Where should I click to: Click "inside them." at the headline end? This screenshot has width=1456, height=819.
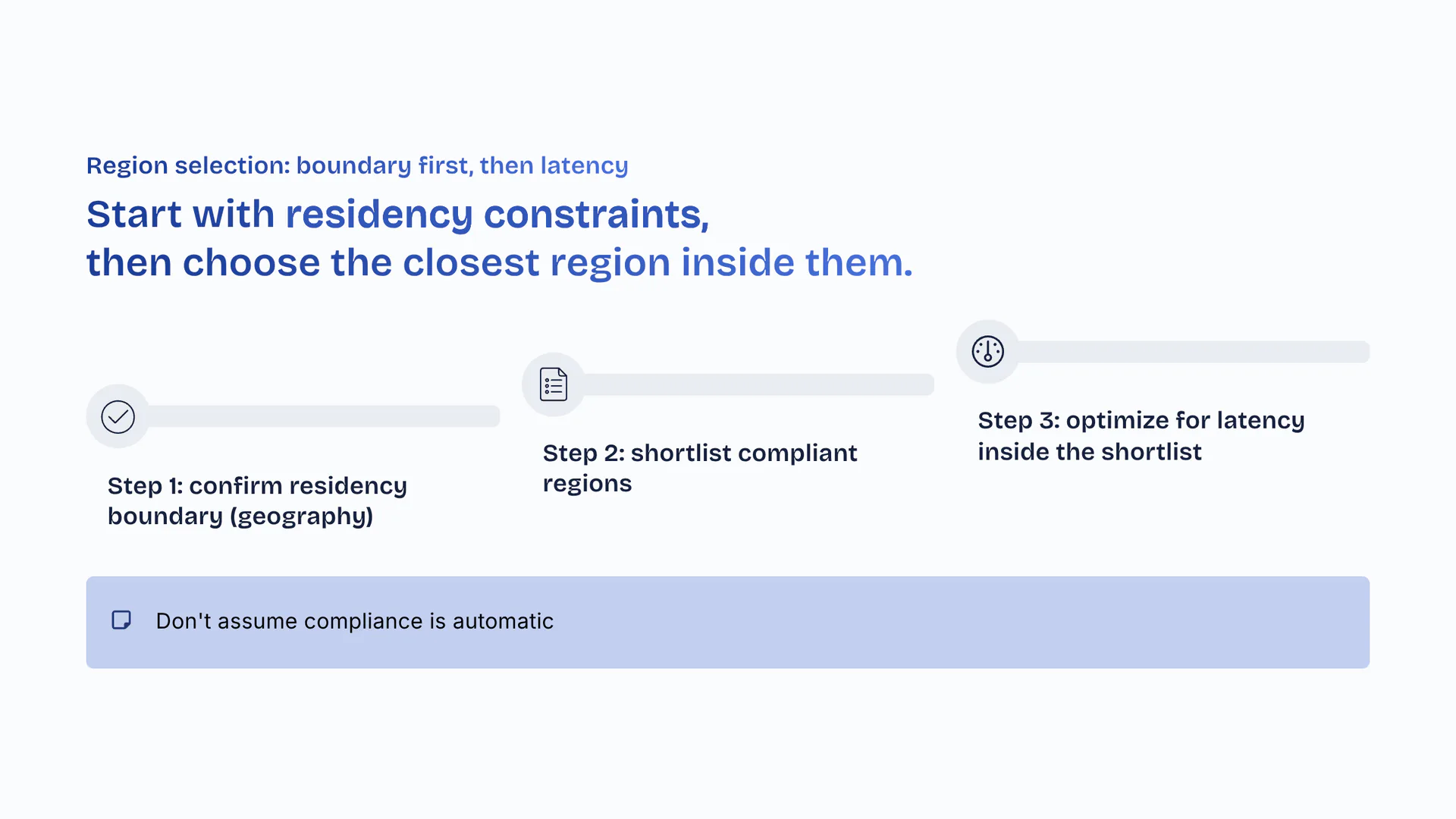click(796, 263)
